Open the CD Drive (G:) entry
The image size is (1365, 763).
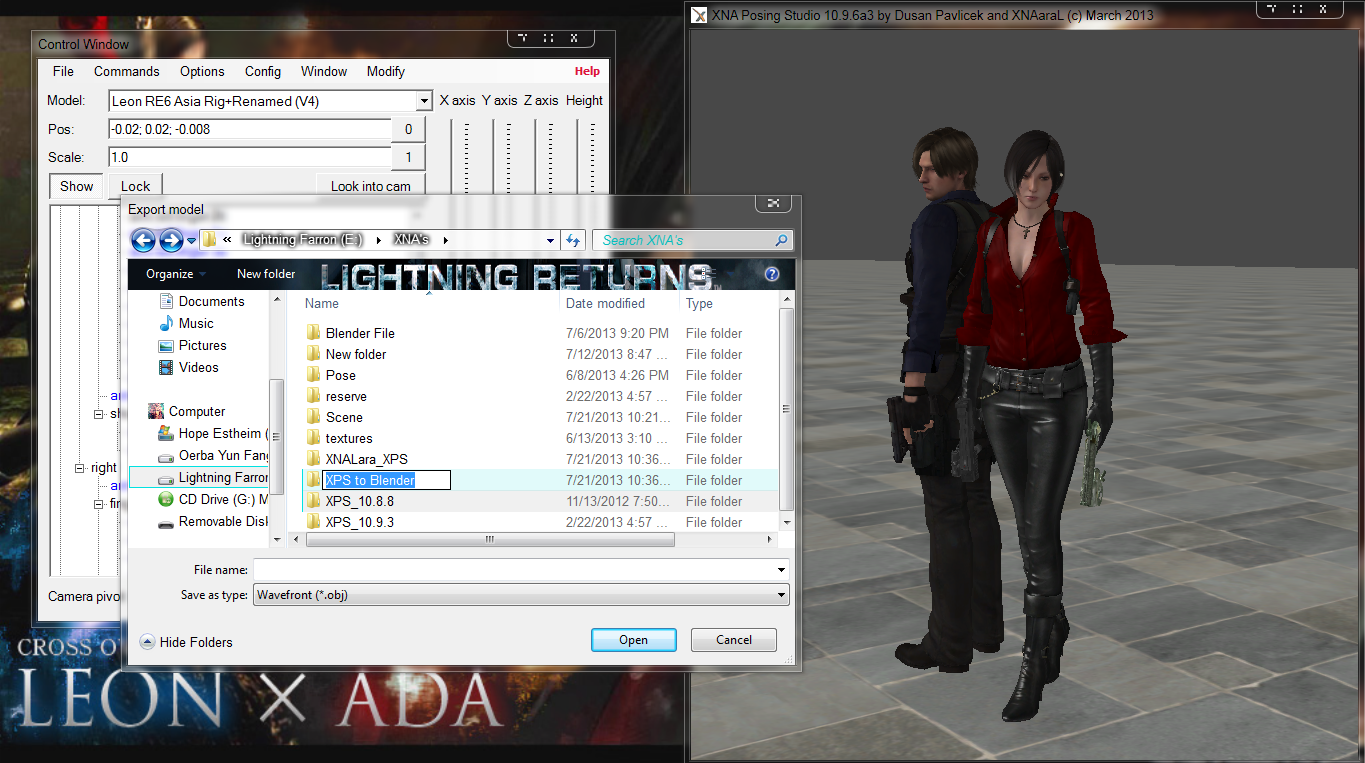pos(213,499)
